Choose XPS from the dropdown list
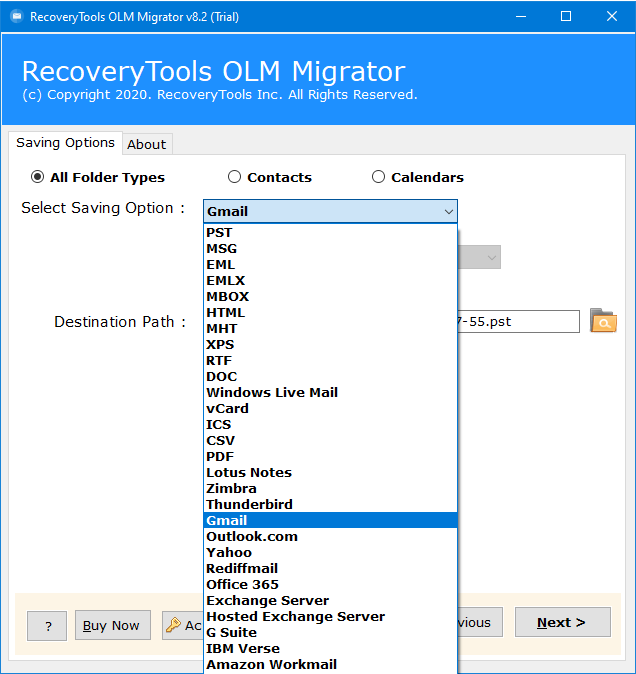 click(330, 344)
